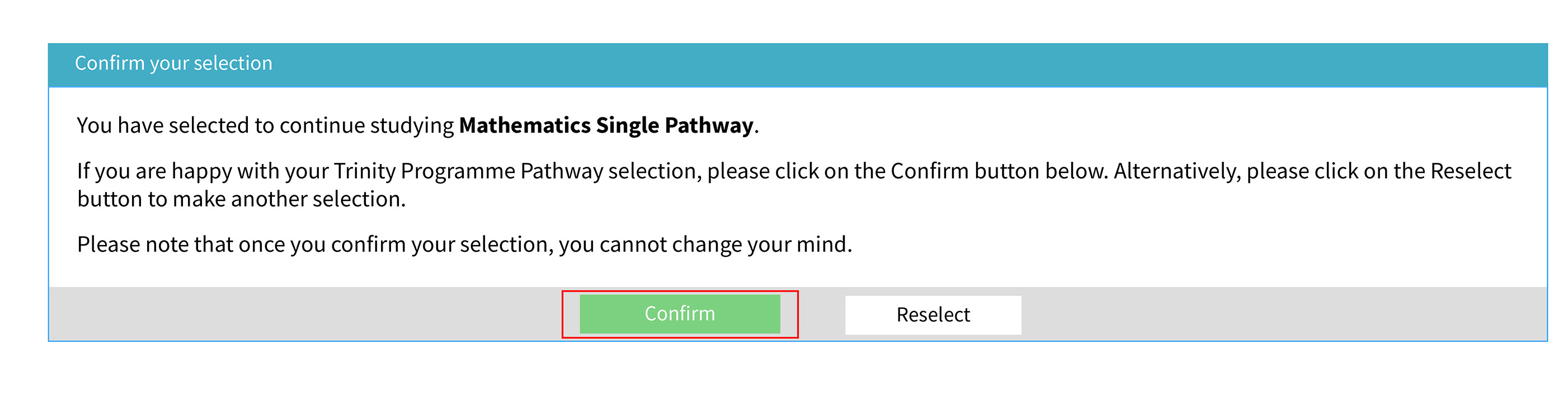Click the gray footer area right of Reselect
The width and height of the screenshot is (1568, 399).
1284,314
